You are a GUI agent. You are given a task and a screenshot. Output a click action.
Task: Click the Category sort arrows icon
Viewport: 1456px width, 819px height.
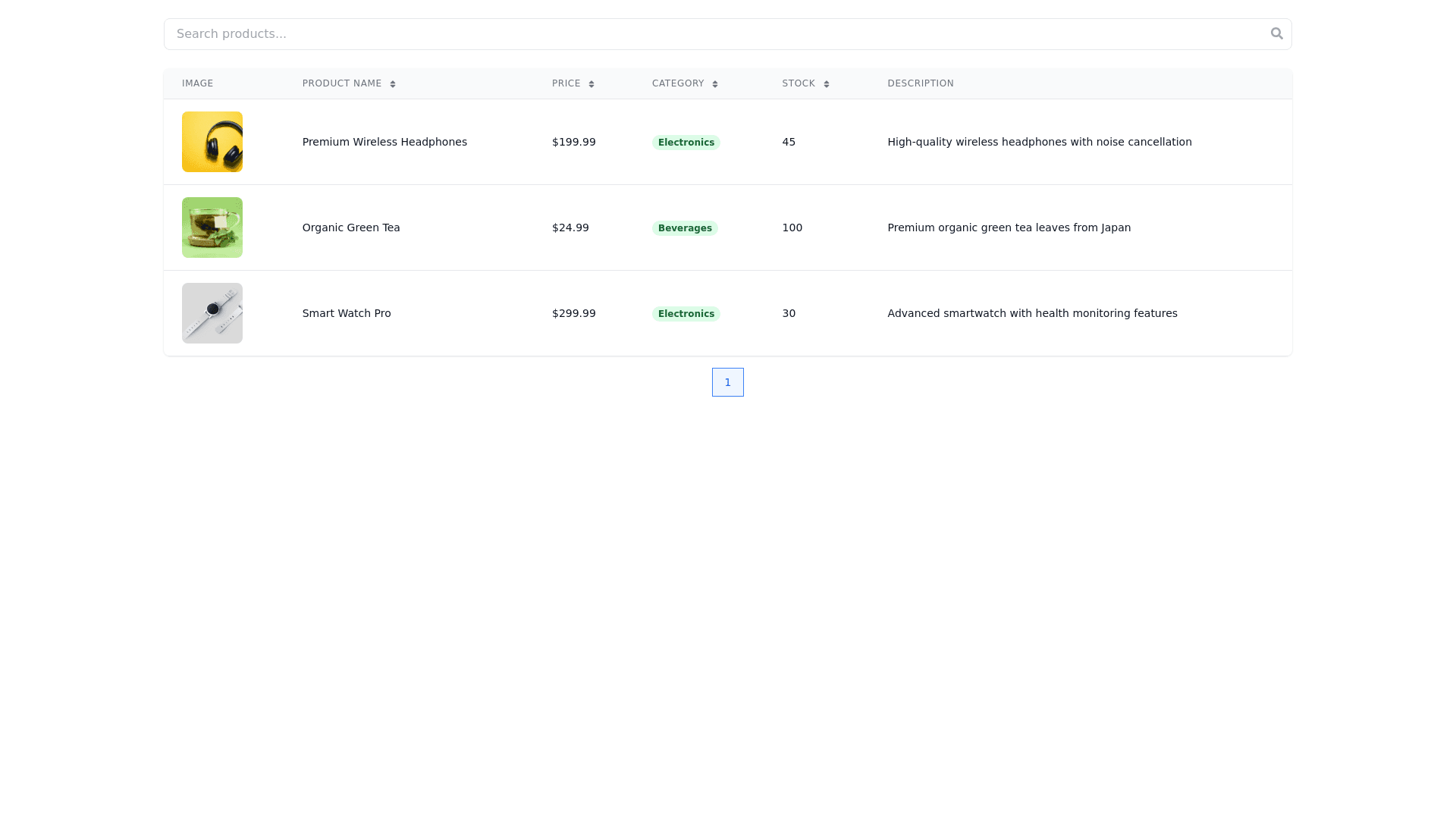click(715, 84)
